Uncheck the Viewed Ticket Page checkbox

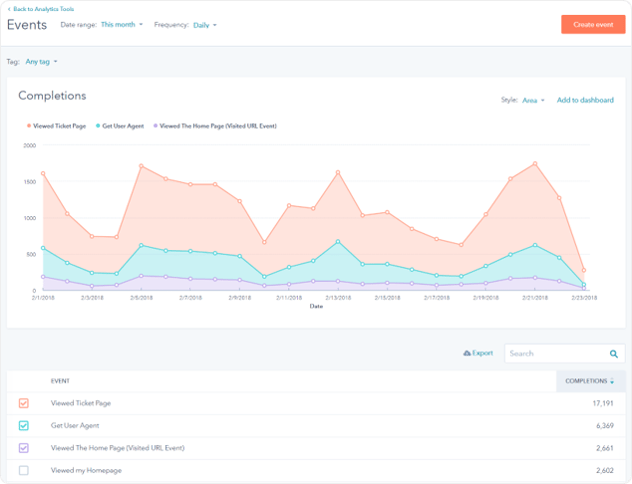point(24,403)
